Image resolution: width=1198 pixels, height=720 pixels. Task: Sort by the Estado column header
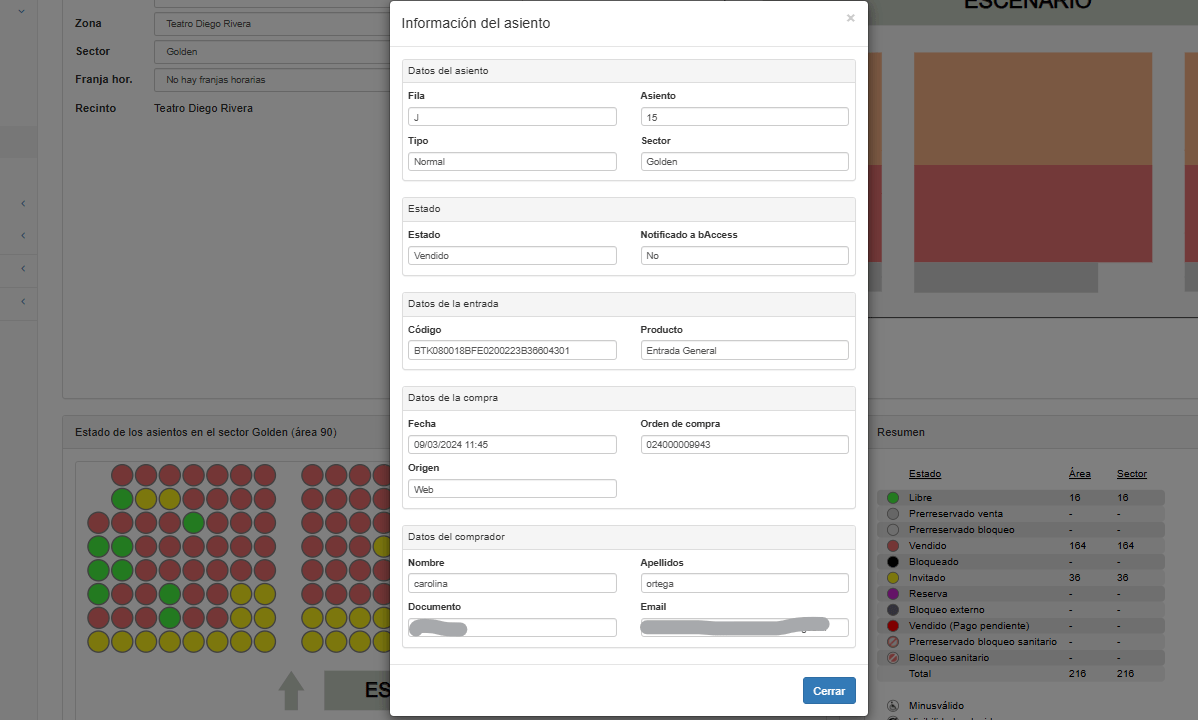pos(924,474)
